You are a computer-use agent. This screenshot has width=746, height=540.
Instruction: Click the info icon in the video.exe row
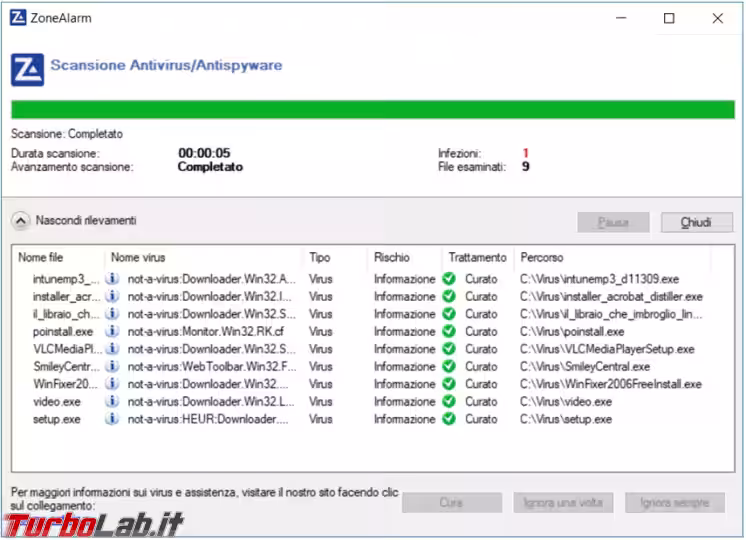pyautogui.click(x=112, y=402)
